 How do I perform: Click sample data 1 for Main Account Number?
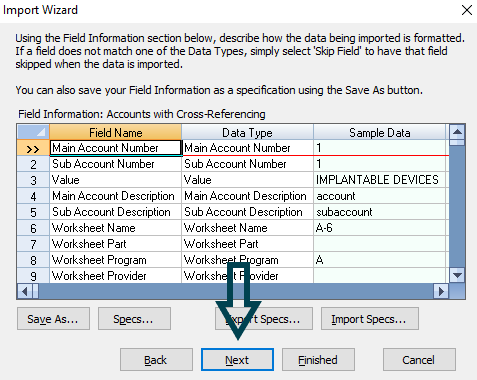point(379,148)
